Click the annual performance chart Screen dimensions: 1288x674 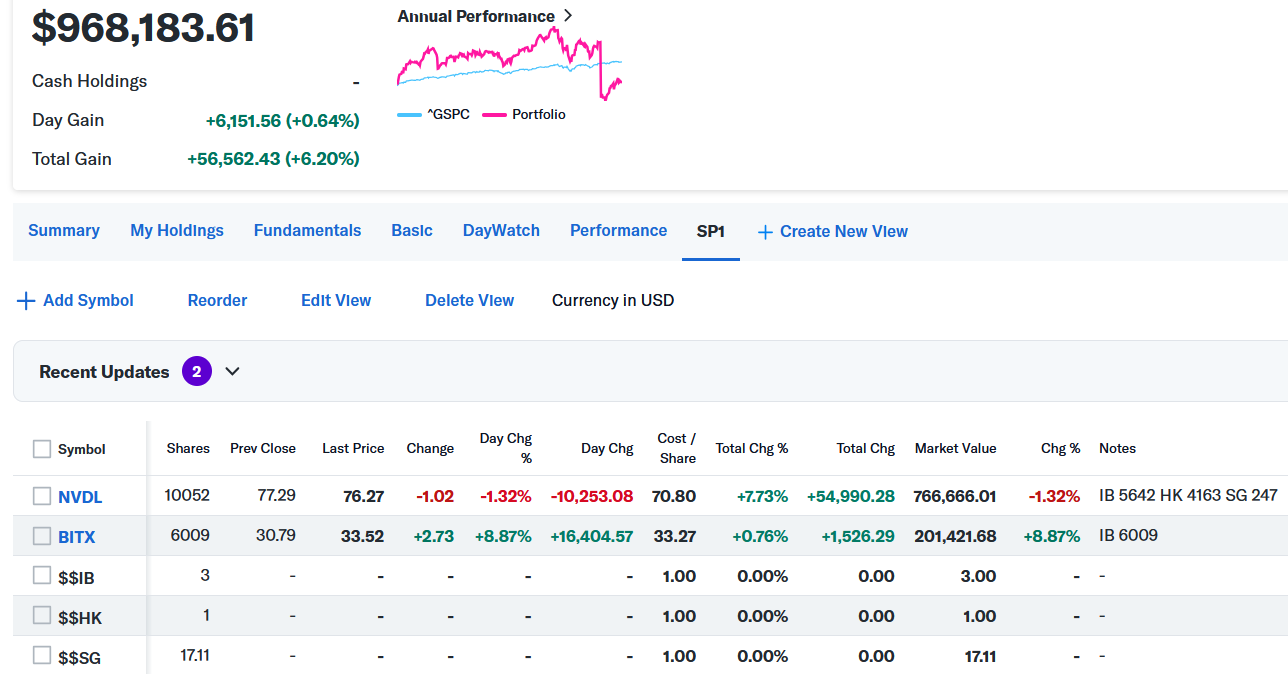click(509, 64)
